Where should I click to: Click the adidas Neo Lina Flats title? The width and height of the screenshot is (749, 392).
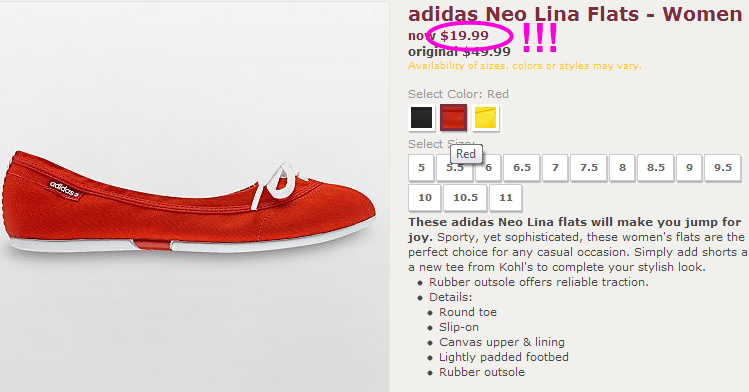point(575,14)
